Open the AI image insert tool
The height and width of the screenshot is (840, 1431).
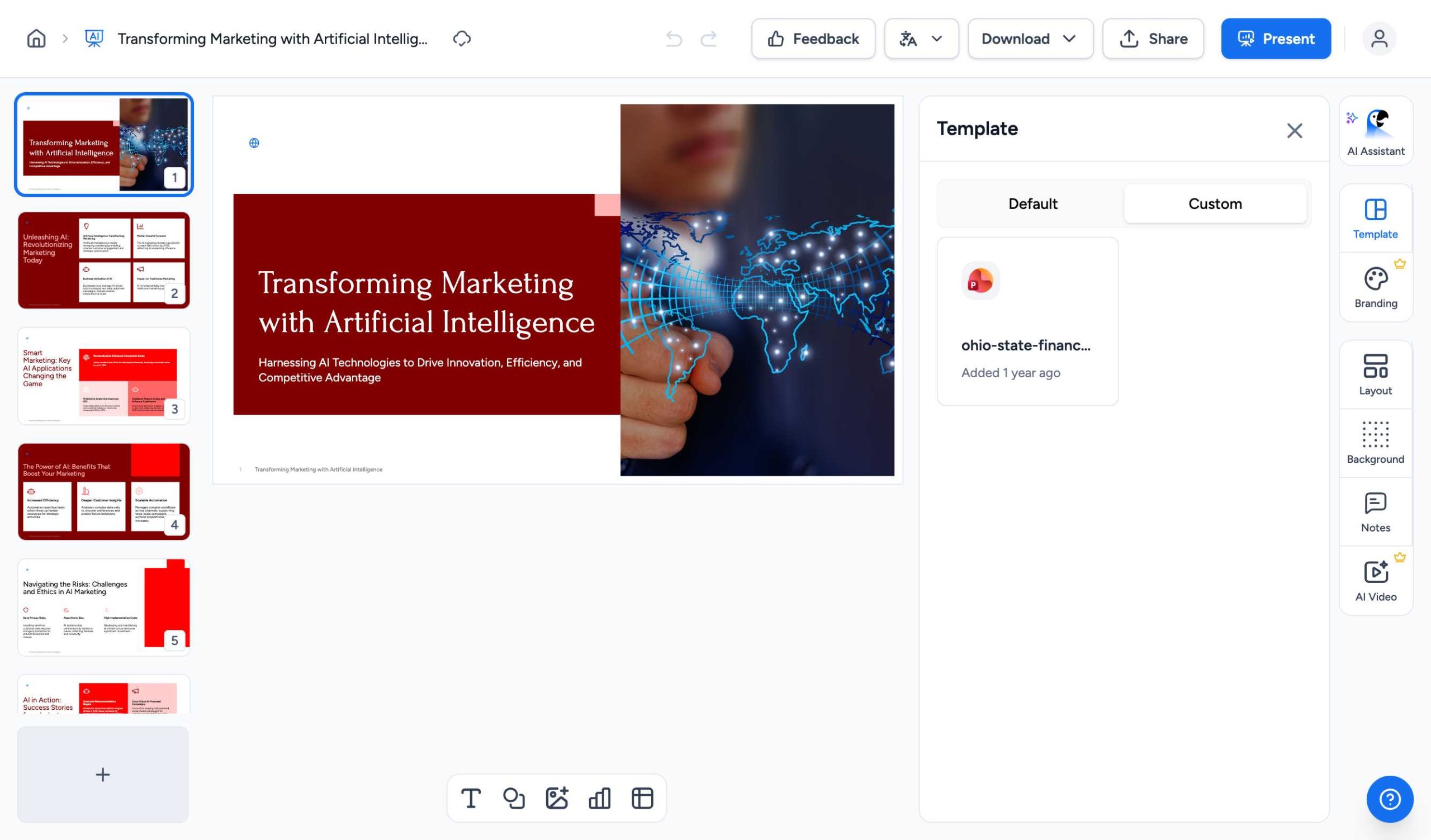(557, 798)
